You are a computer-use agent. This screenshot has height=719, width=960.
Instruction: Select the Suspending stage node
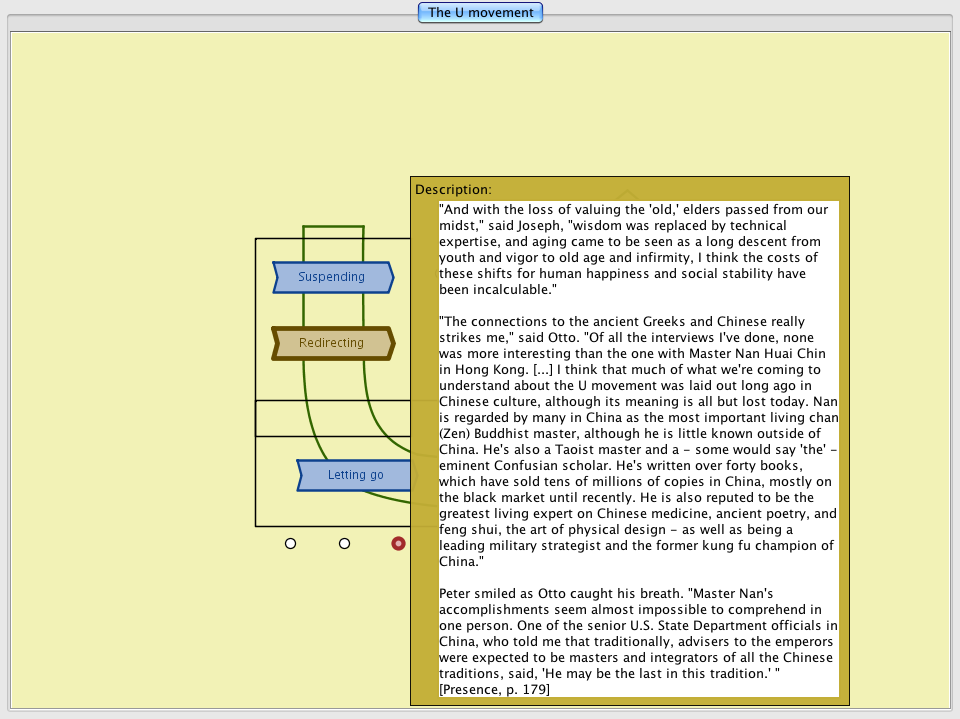click(x=331, y=277)
